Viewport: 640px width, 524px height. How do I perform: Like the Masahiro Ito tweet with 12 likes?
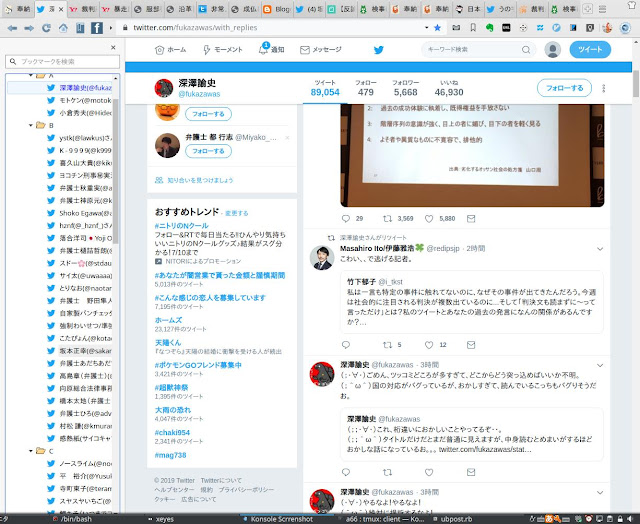pyautogui.click(x=429, y=345)
